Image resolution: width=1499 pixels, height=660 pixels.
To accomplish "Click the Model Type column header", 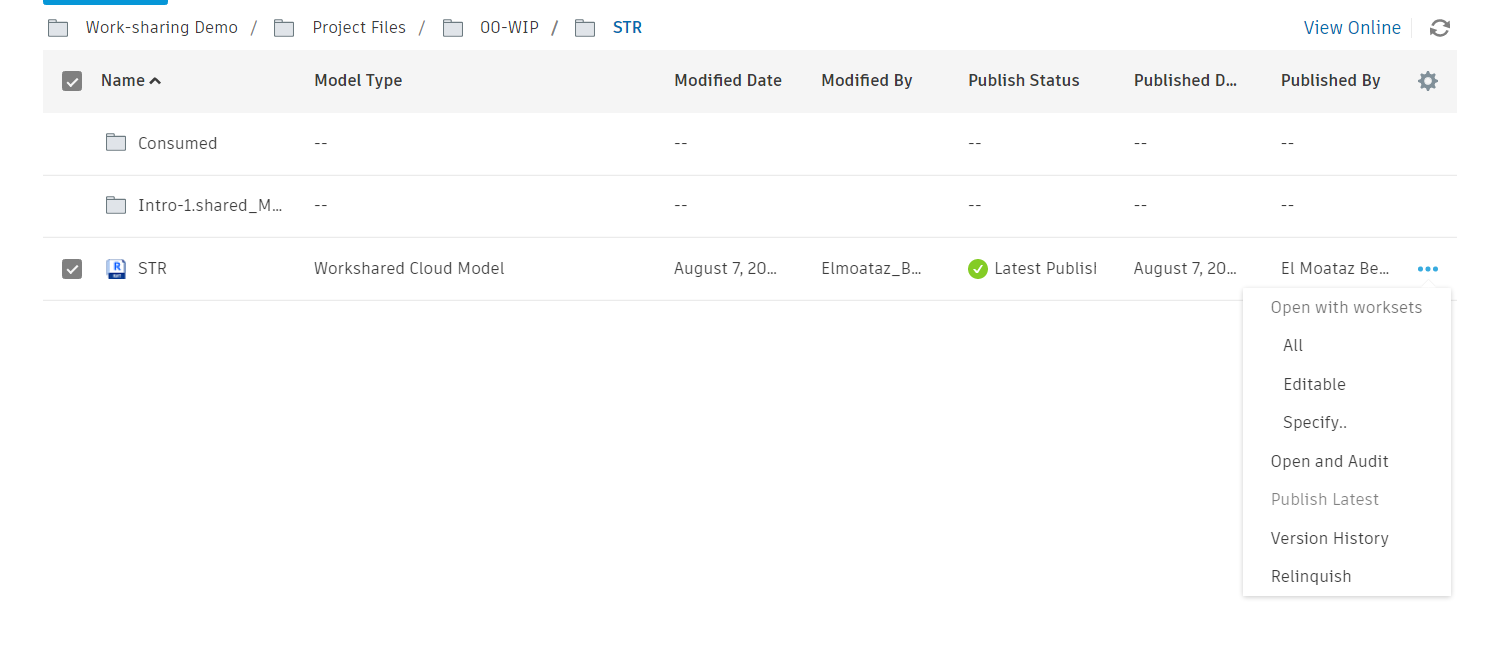I will 358,81.
